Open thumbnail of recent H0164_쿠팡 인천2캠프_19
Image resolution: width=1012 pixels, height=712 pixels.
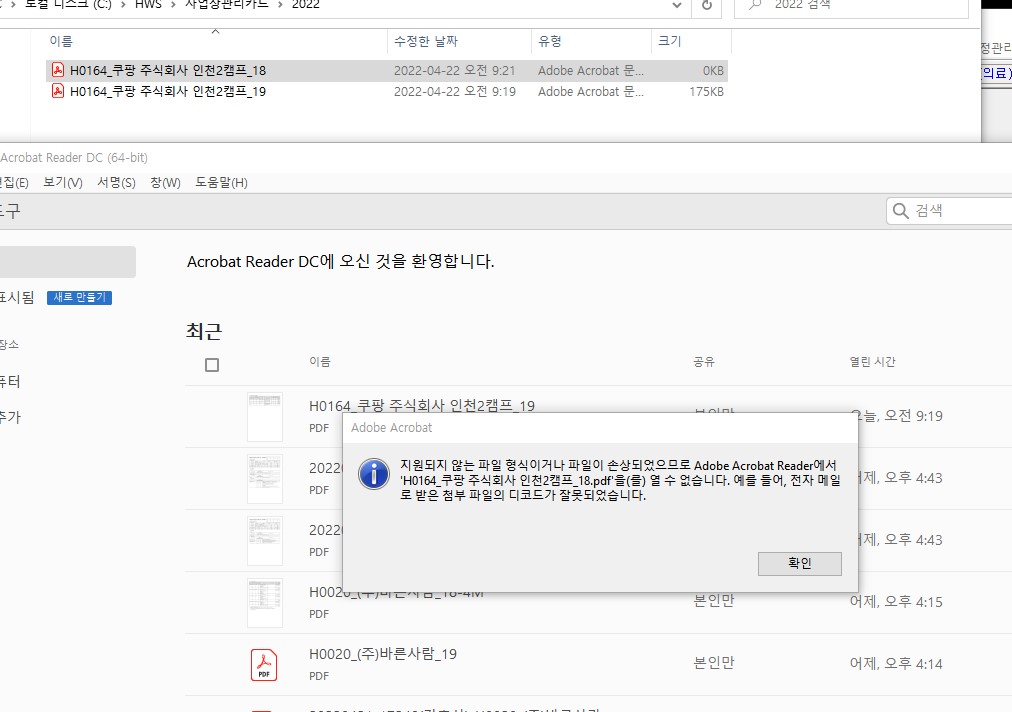coord(265,416)
